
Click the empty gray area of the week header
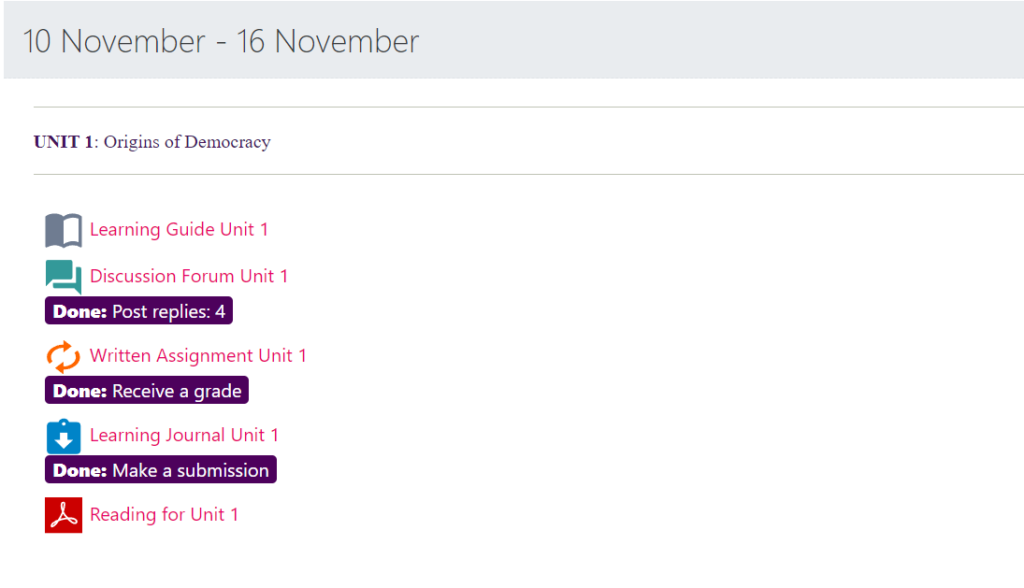click(x=720, y=42)
